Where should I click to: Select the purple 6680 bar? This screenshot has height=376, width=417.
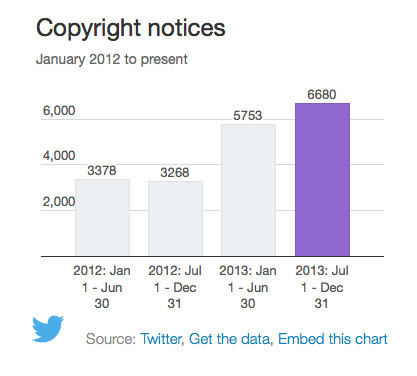pyautogui.click(x=322, y=180)
